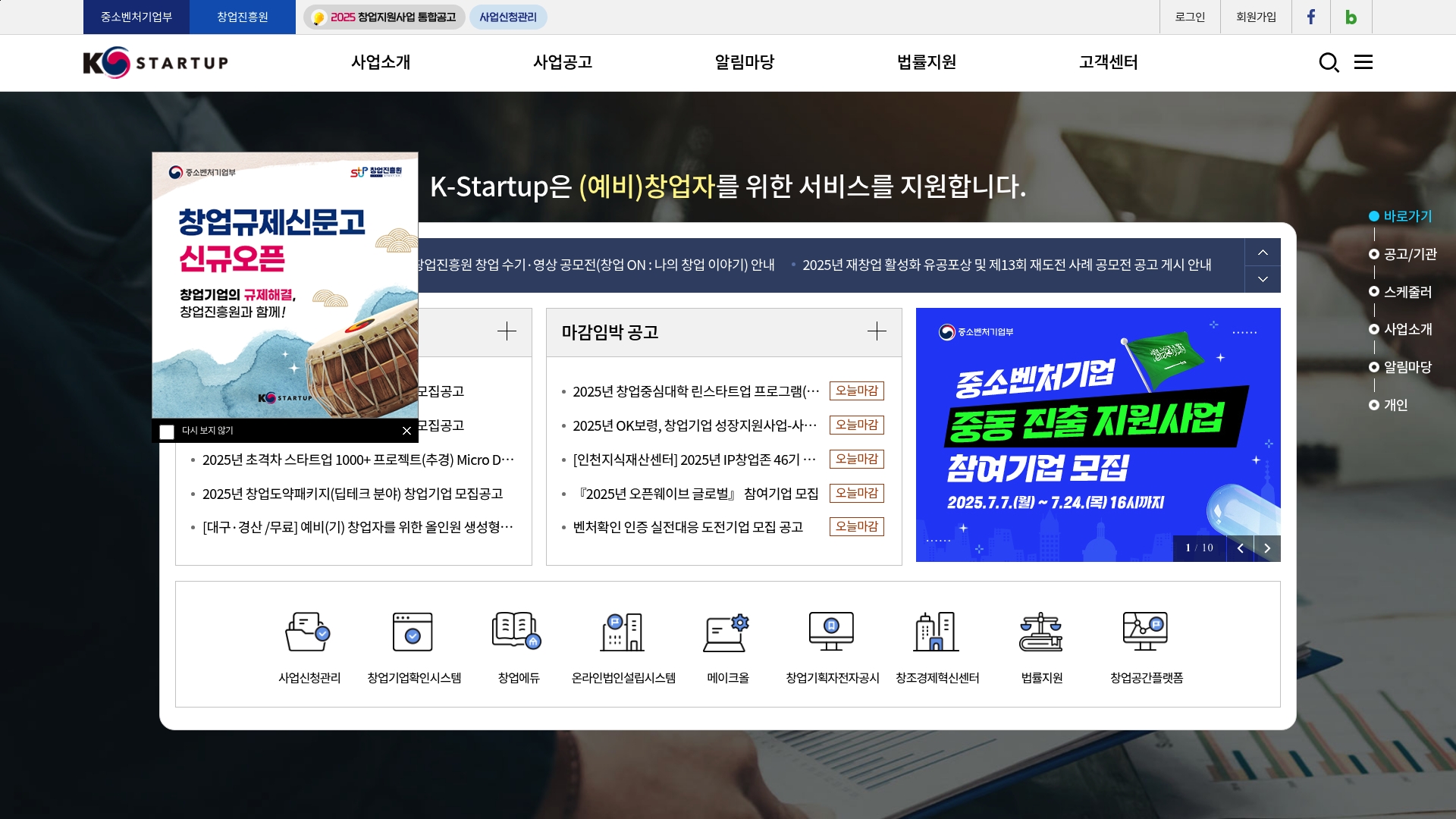Viewport: 1456px width, 819px height.
Task: Open 사업공고 main menu
Action: click(x=563, y=62)
